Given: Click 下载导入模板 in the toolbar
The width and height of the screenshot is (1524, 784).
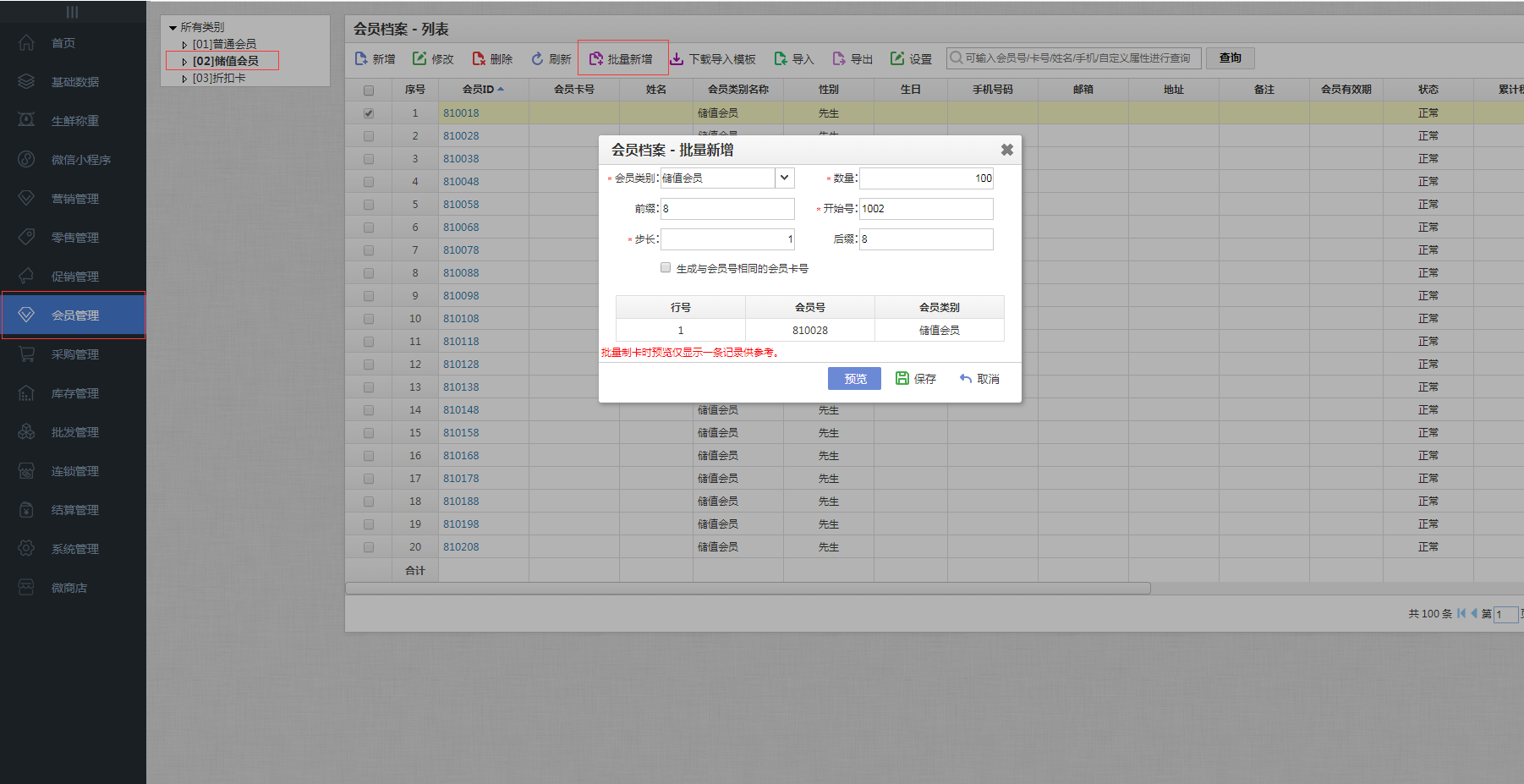Looking at the screenshot, I should pyautogui.click(x=713, y=58).
